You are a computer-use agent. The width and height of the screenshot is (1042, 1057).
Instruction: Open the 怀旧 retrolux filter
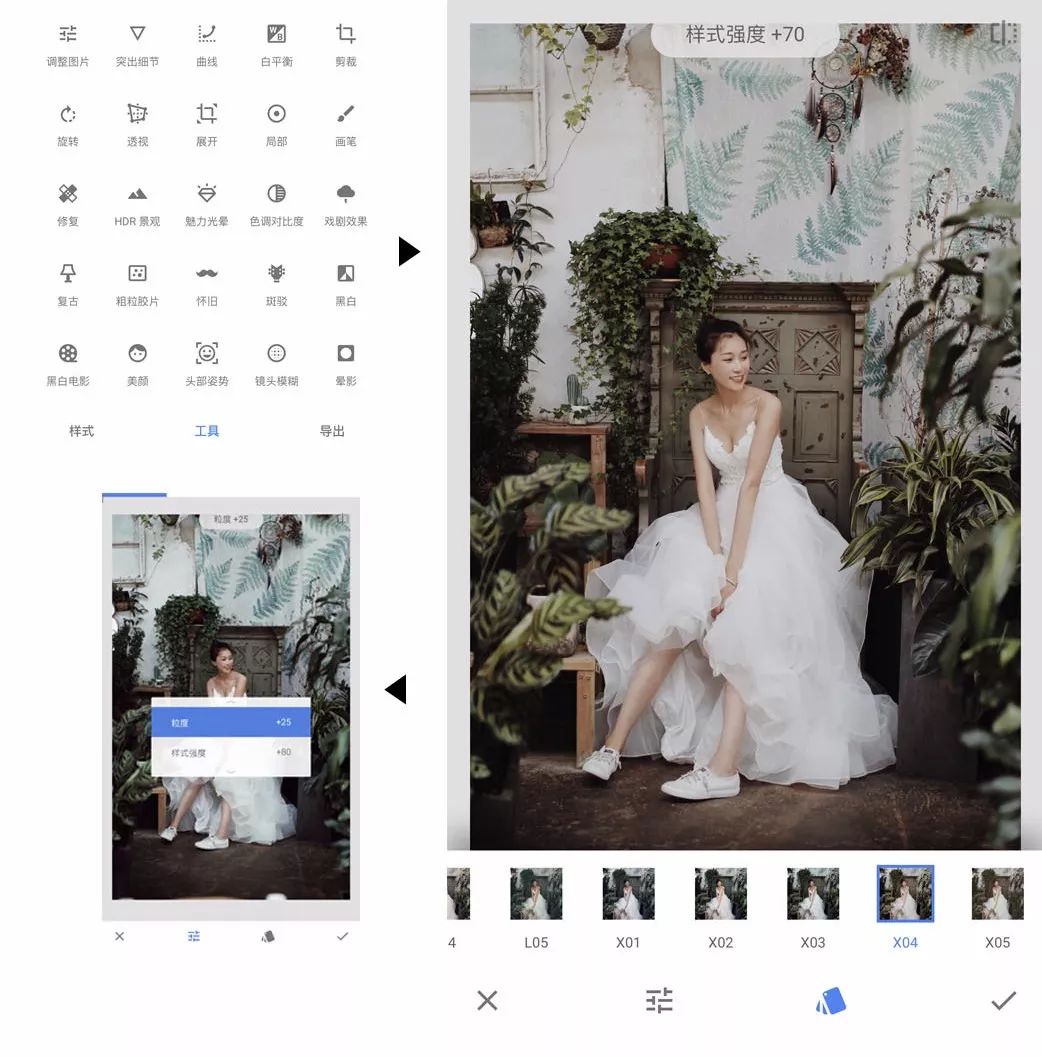pyautogui.click(x=207, y=285)
